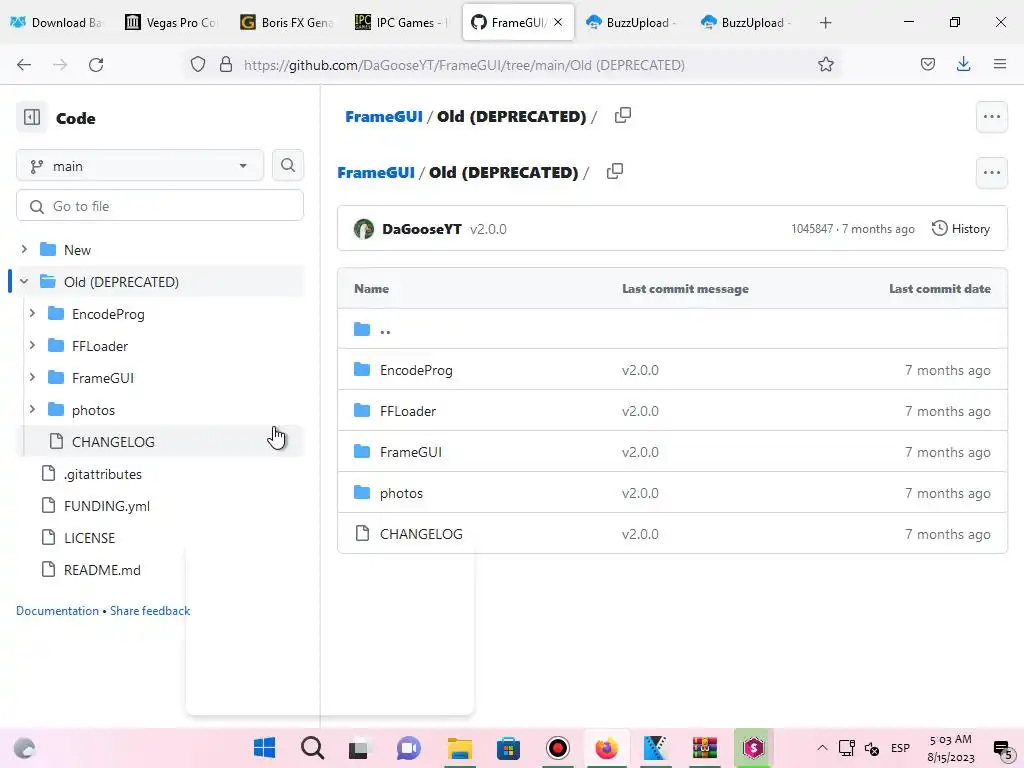The width and height of the screenshot is (1024, 768).
Task: Expand EncodeProg folder chevron in sidebar
Action: point(32,313)
